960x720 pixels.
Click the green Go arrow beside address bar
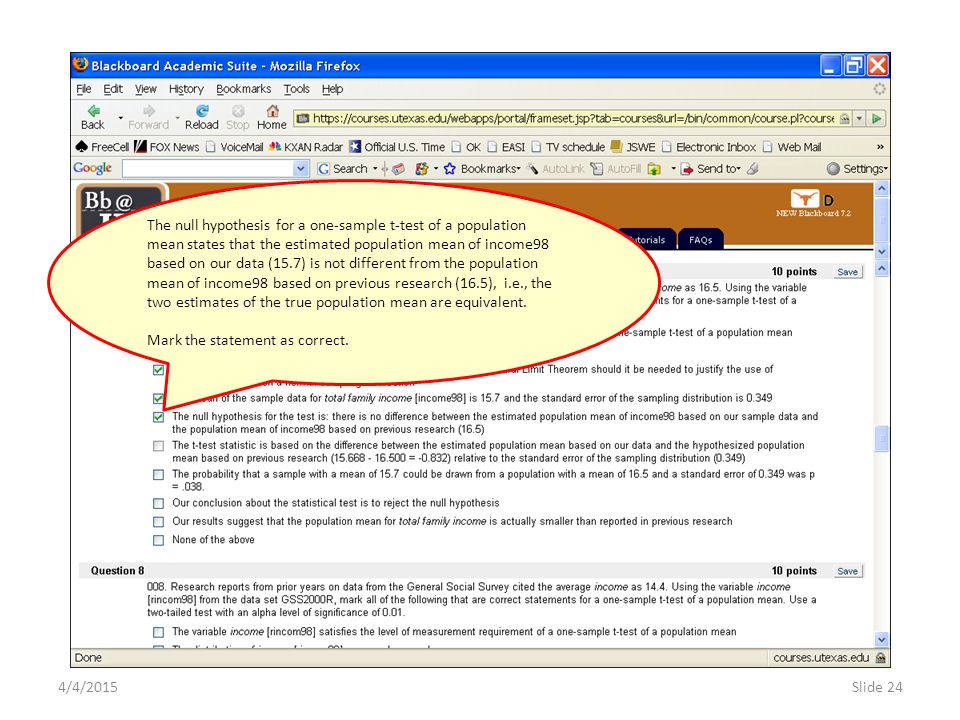coord(877,118)
